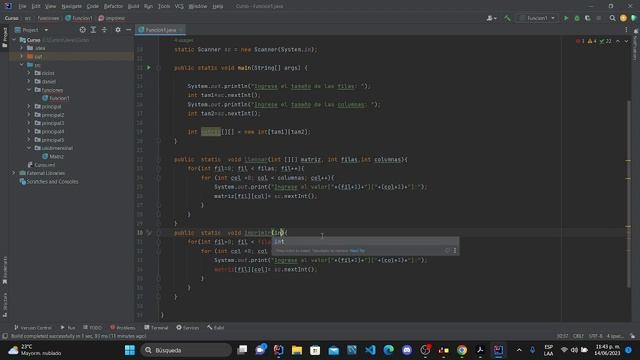
Task: Open Google Chrome from taskbar
Action: (462, 350)
